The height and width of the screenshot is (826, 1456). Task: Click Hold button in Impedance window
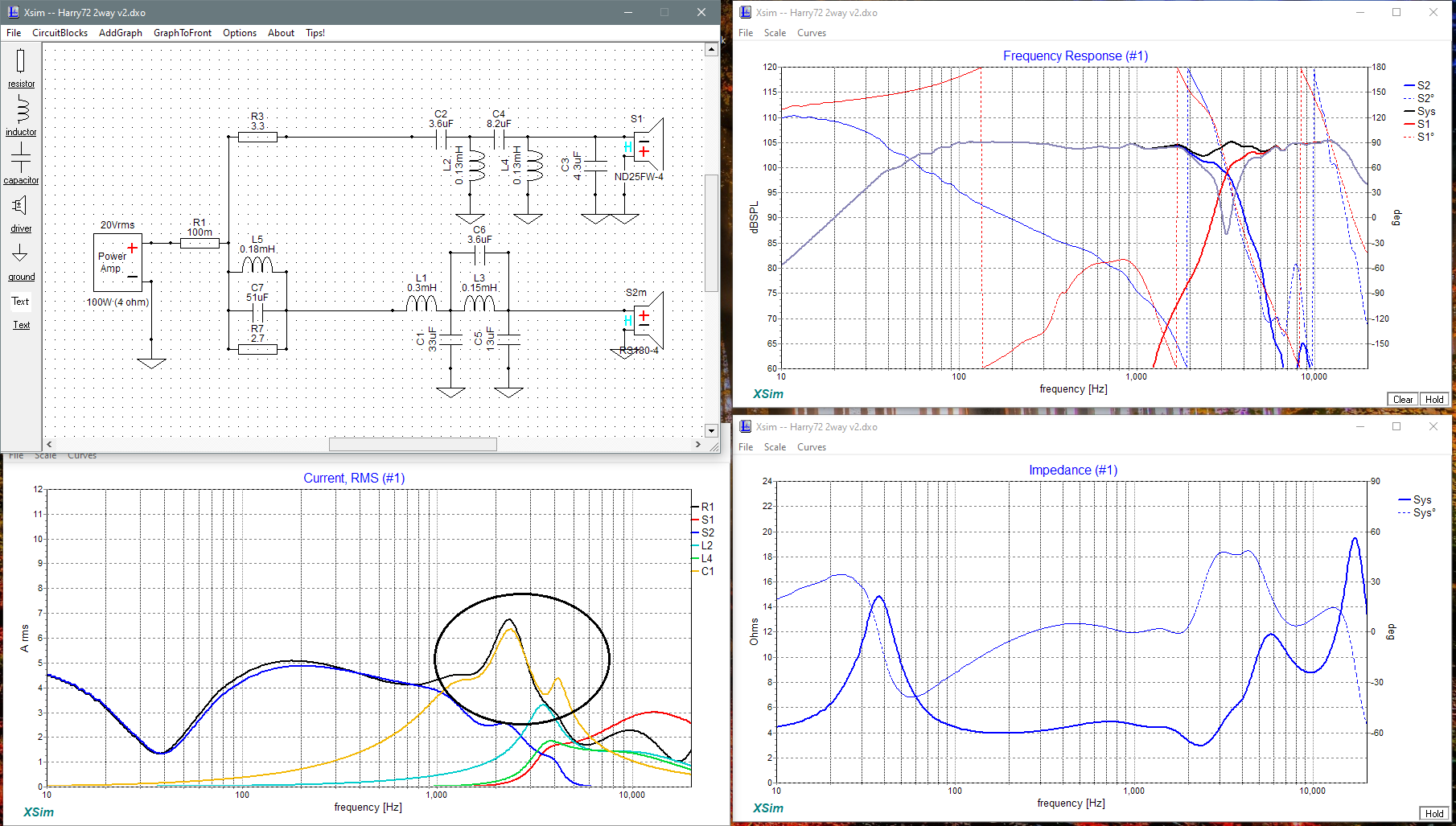(1434, 814)
